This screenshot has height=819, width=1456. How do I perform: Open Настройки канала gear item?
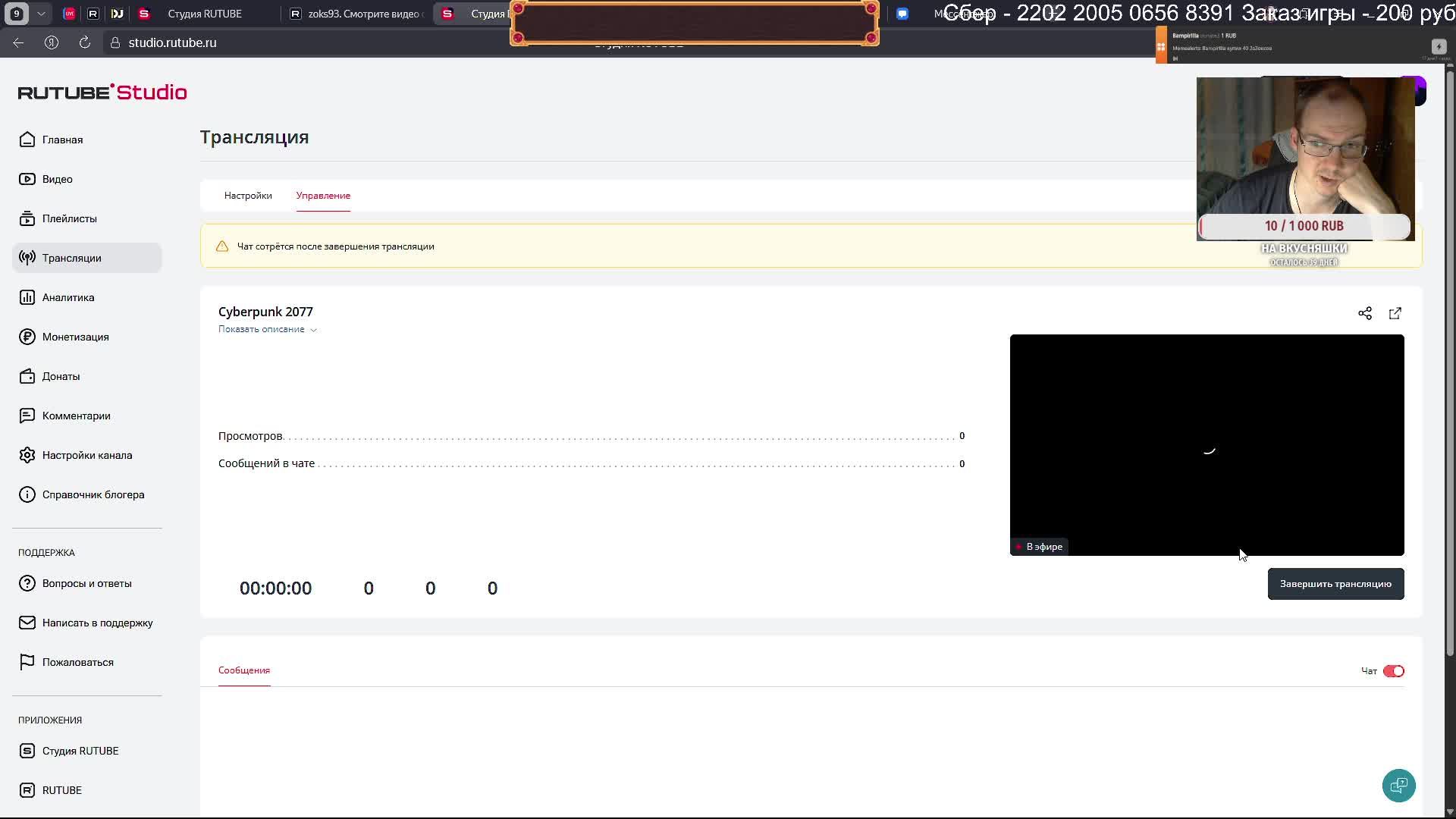click(x=86, y=455)
